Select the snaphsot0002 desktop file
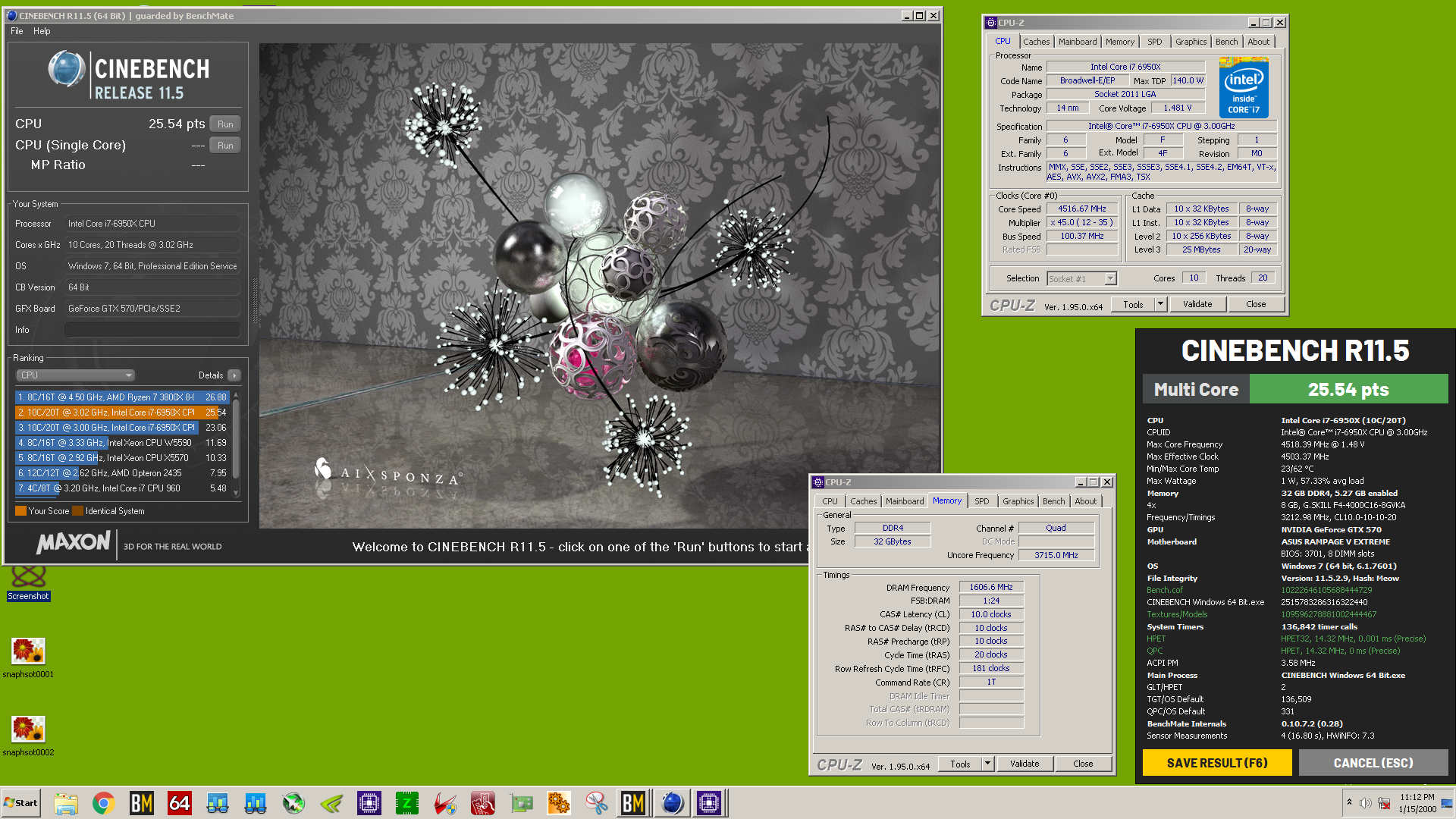The image size is (1456, 819). [x=28, y=736]
